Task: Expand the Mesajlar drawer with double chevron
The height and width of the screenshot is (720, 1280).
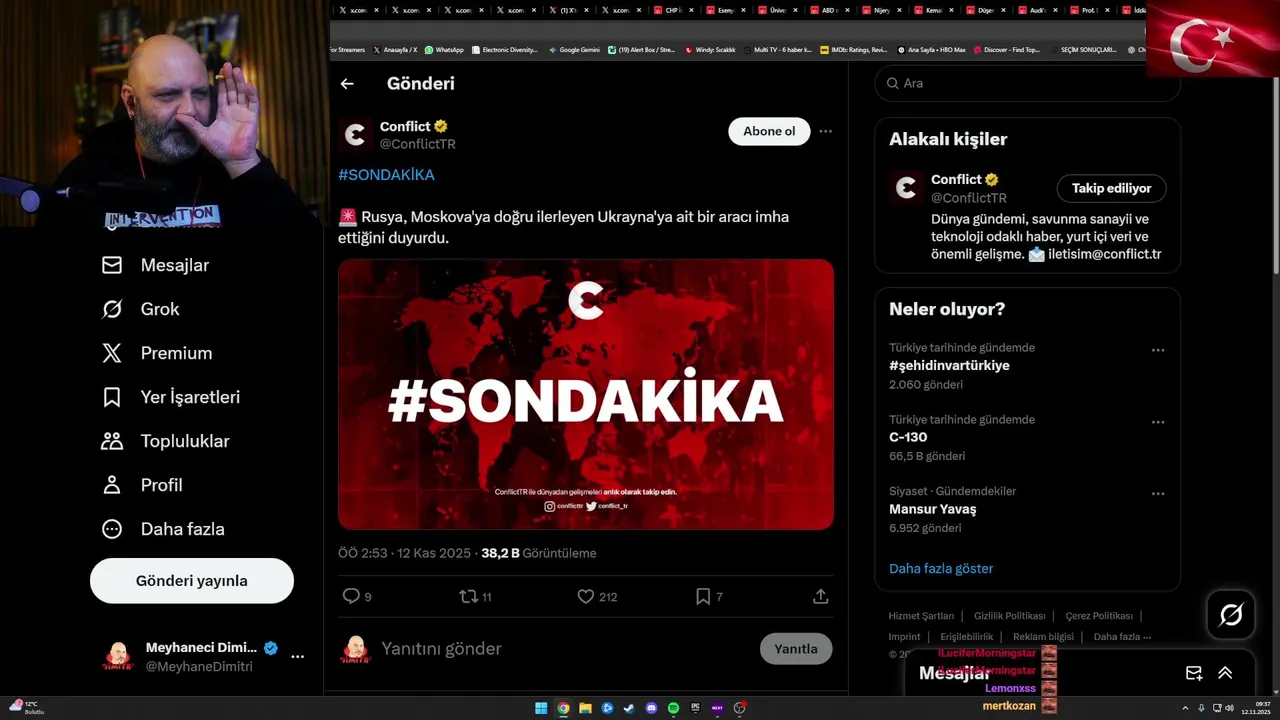Action: [1225, 673]
